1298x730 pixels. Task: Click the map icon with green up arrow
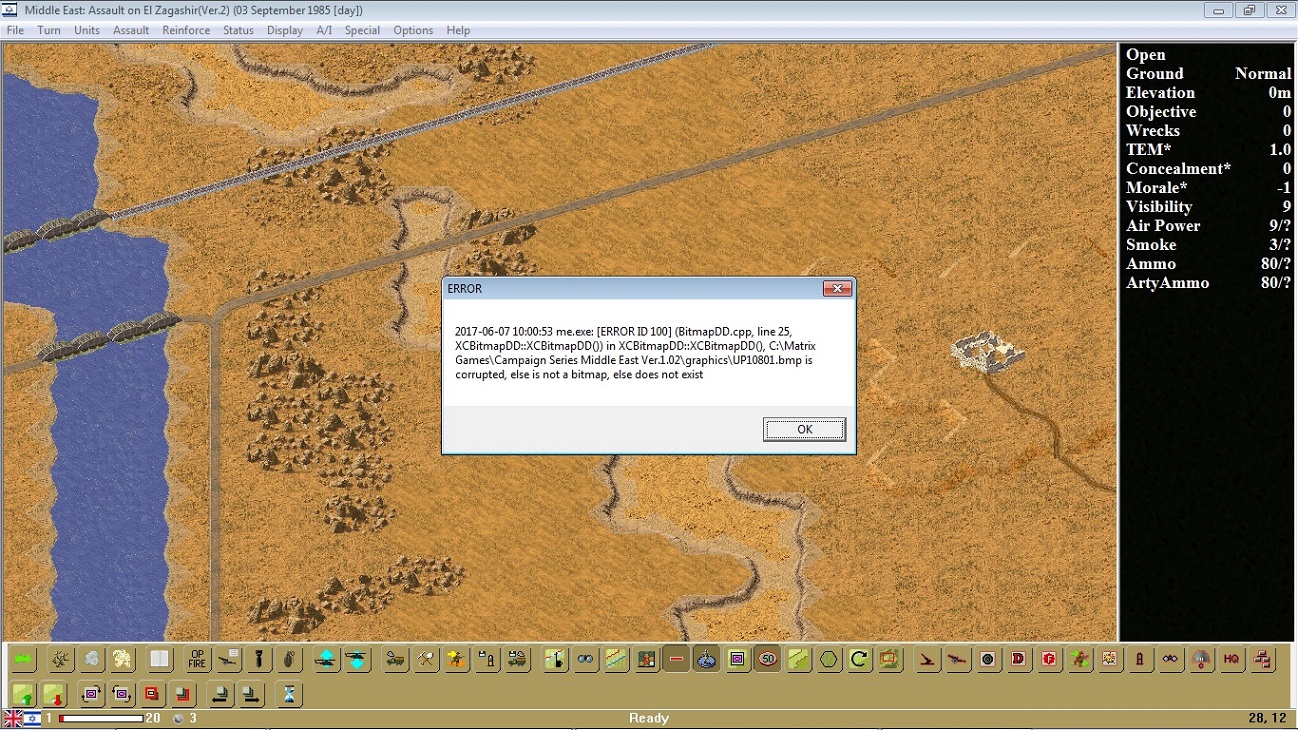point(23,694)
